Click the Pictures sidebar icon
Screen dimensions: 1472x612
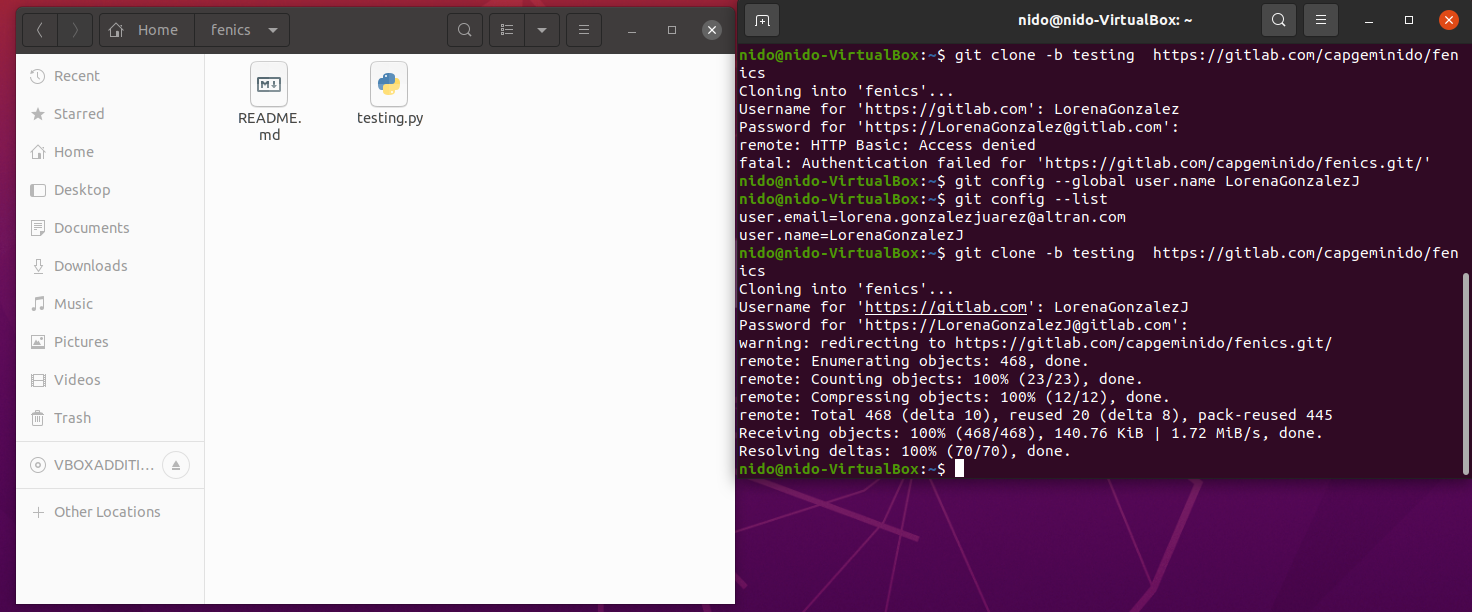pyautogui.click(x=38, y=342)
